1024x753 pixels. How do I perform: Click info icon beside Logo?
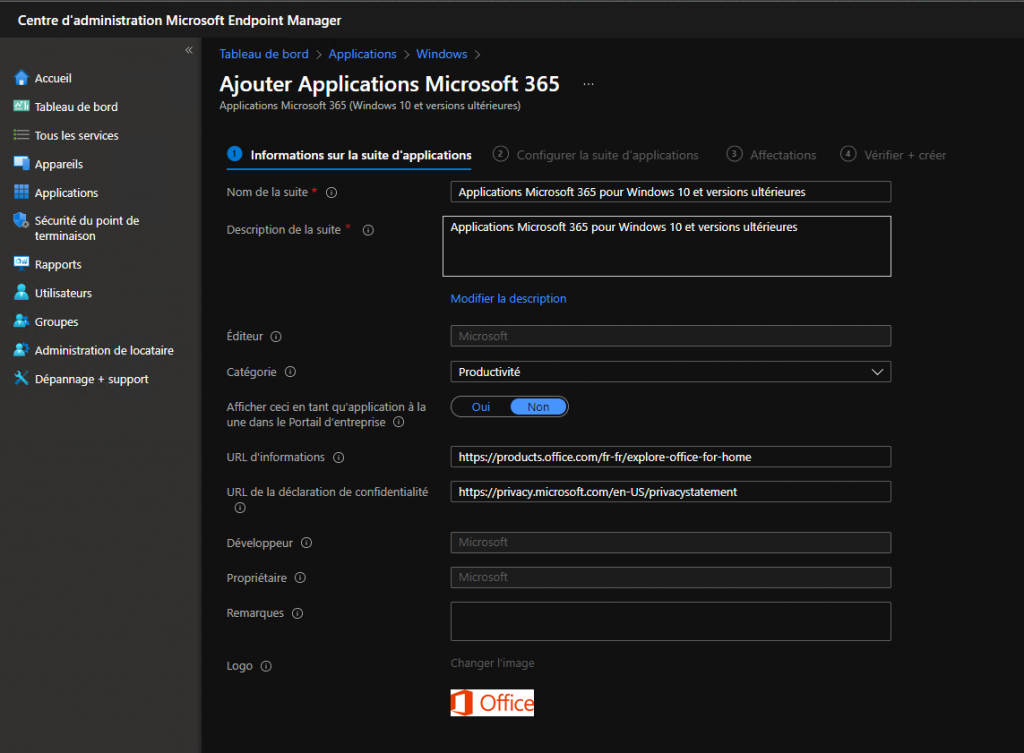[266, 666]
